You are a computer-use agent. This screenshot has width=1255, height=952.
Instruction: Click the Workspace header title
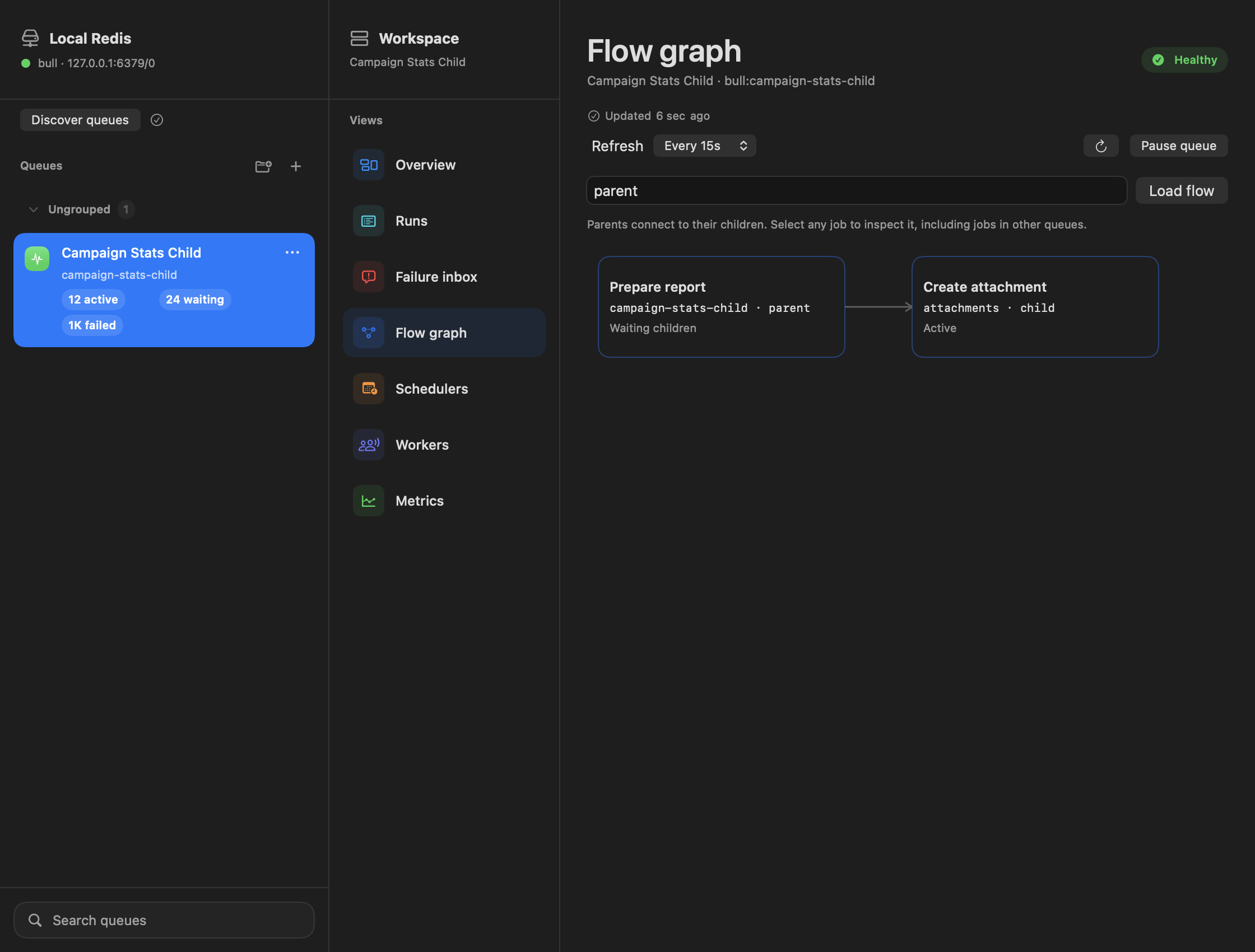tap(419, 38)
